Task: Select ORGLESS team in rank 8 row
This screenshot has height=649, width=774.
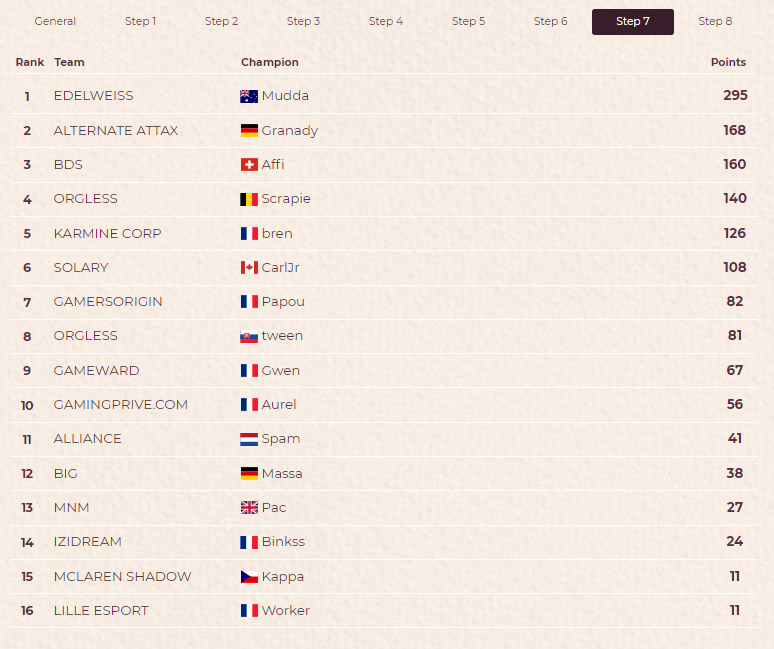Action: point(85,336)
